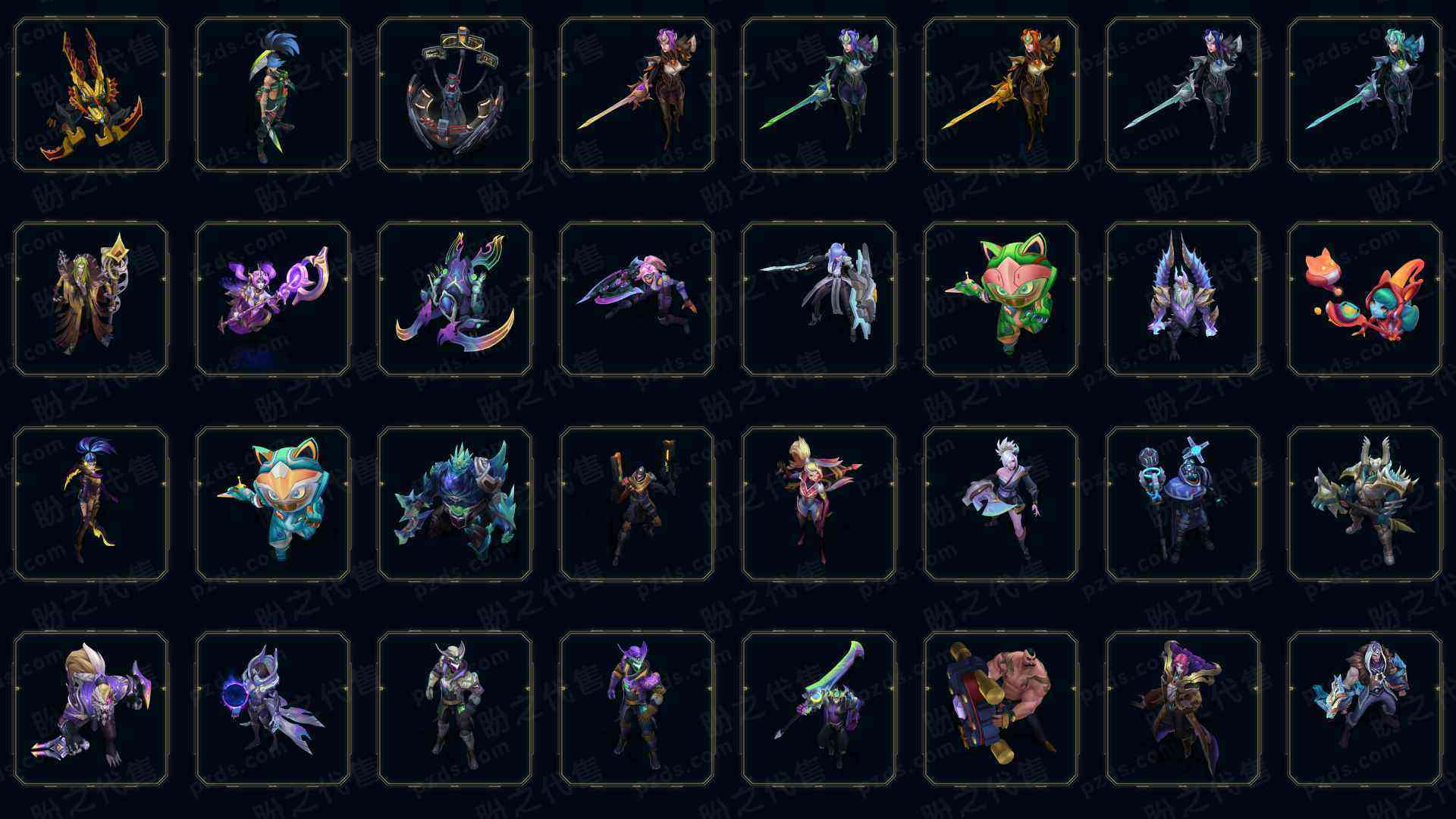Open the purple mermaid with crescent staff skin
The height and width of the screenshot is (819, 1456).
click(273, 299)
